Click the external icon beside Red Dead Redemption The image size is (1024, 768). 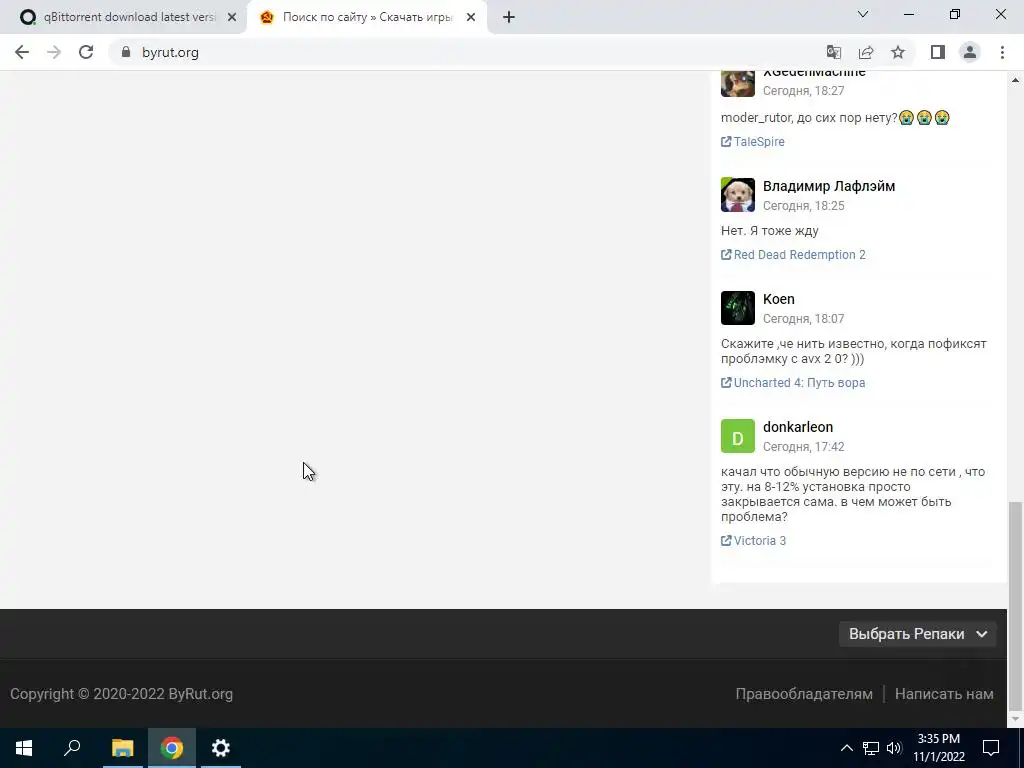726,255
